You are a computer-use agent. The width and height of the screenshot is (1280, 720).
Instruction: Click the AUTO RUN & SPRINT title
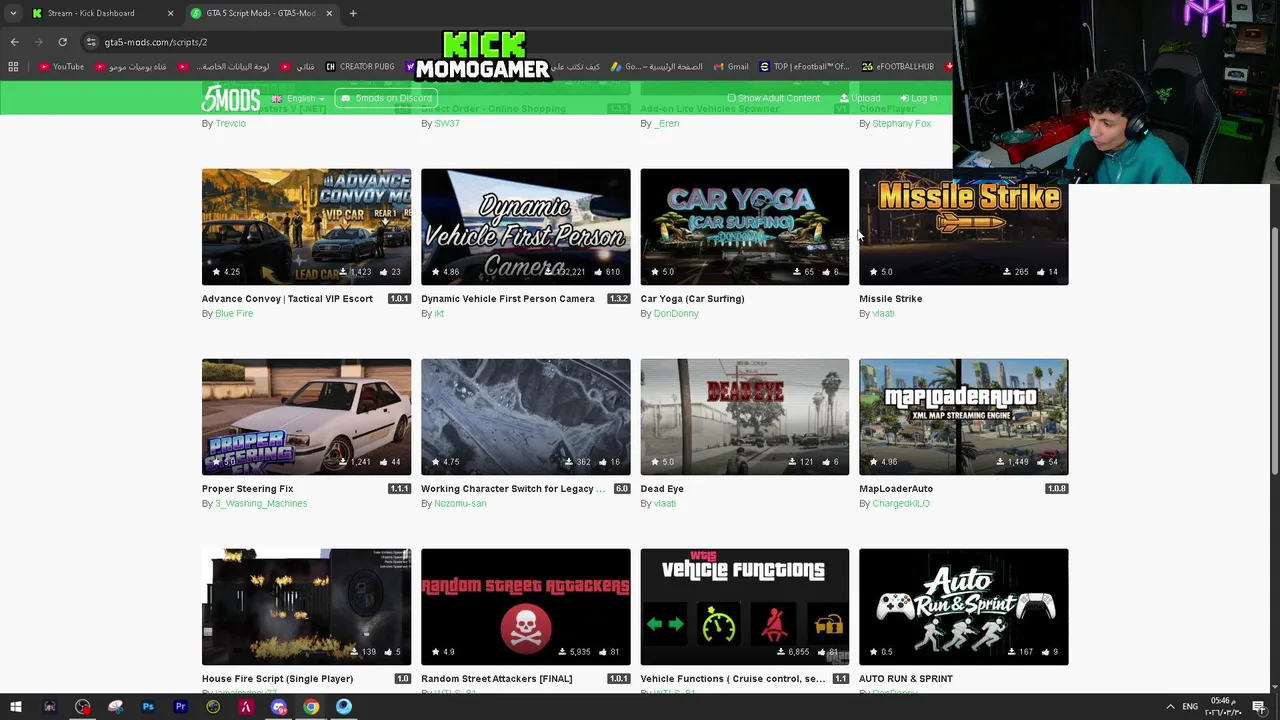coord(906,679)
